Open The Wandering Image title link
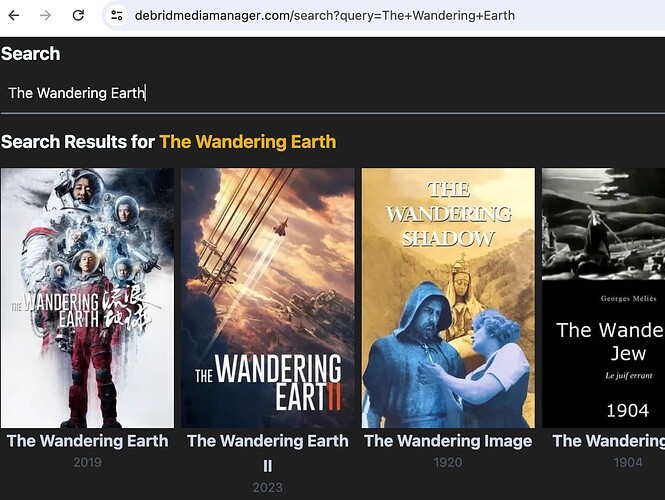 tap(447, 441)
